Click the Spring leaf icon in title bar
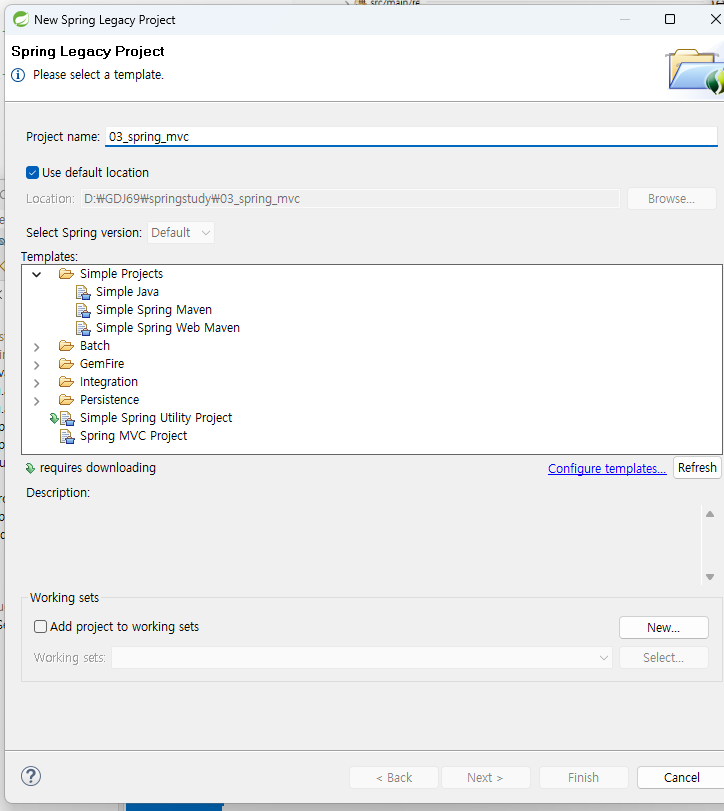The height and width of the screenshot is (811, 724). click(x=21, y=19)
